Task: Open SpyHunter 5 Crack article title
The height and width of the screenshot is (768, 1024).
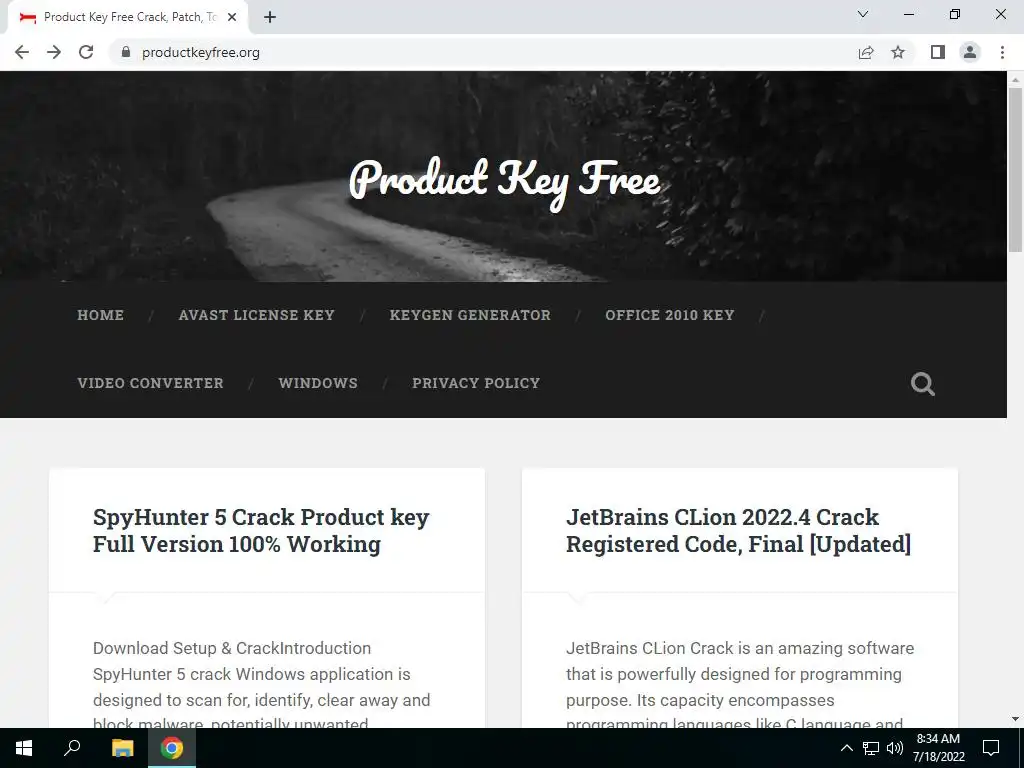Action: (261, 530)
